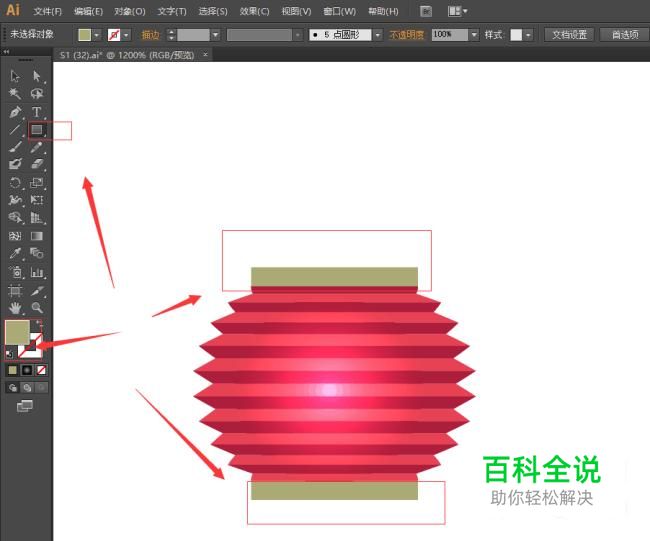Image resolution: width=650 pixels, height=541 pixels.
Task: Click the 不透明度 opacity link
Action: (x=407, y=35)
